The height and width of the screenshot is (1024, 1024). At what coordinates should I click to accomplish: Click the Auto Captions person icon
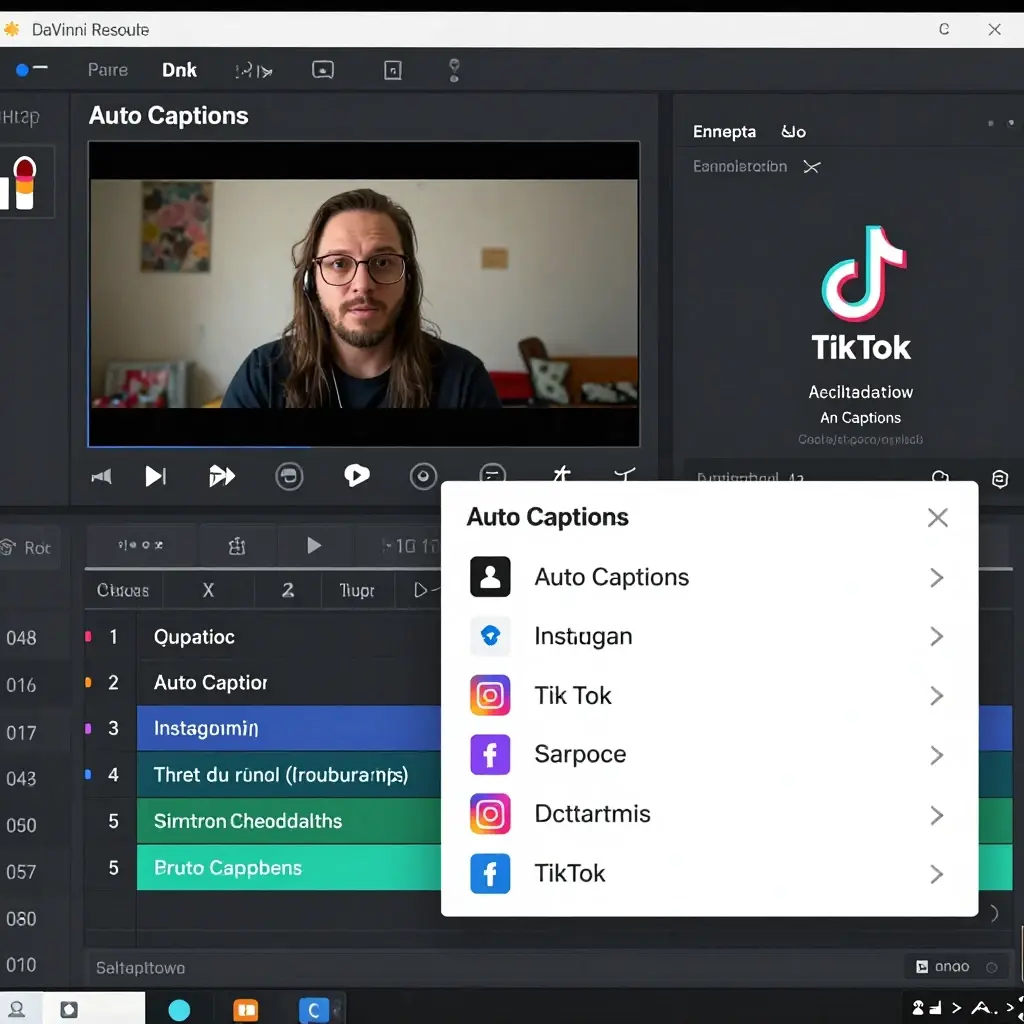tap(489, 577)
